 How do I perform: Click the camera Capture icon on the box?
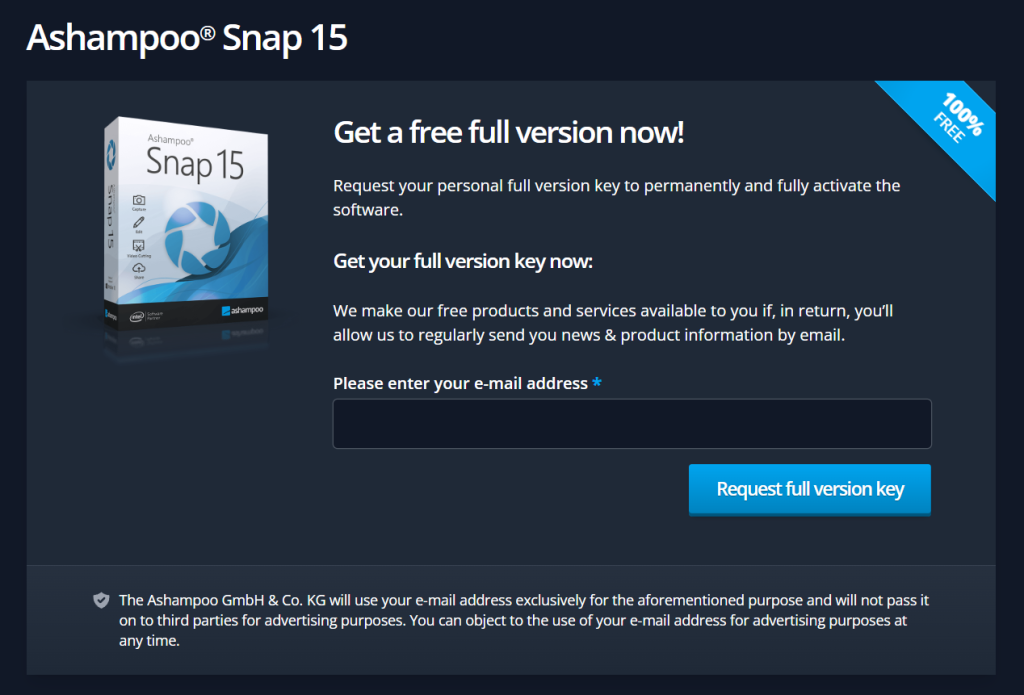[139, 201]
